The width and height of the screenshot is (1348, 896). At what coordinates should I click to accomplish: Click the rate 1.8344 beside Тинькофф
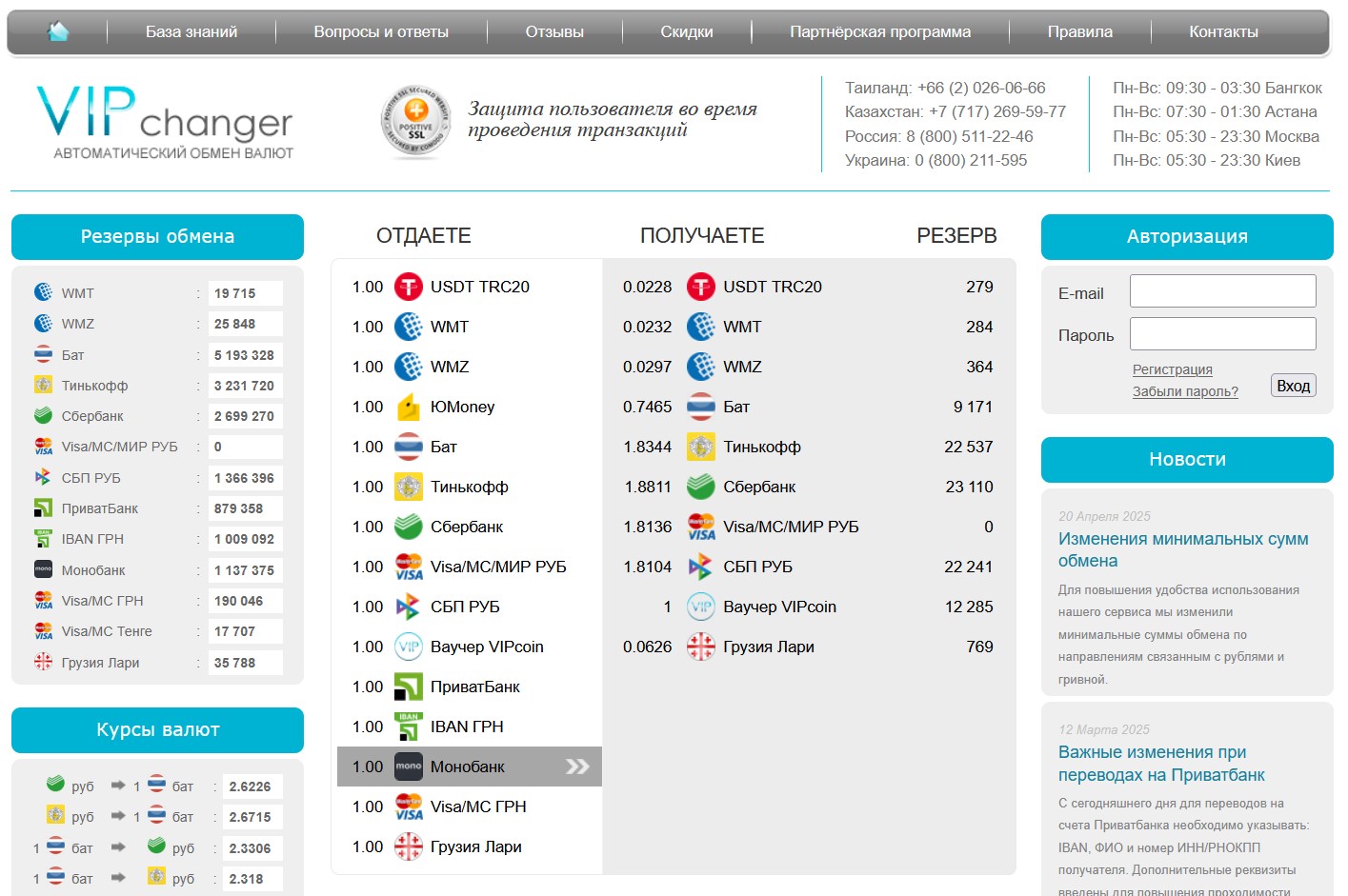[x=648, y=447]
